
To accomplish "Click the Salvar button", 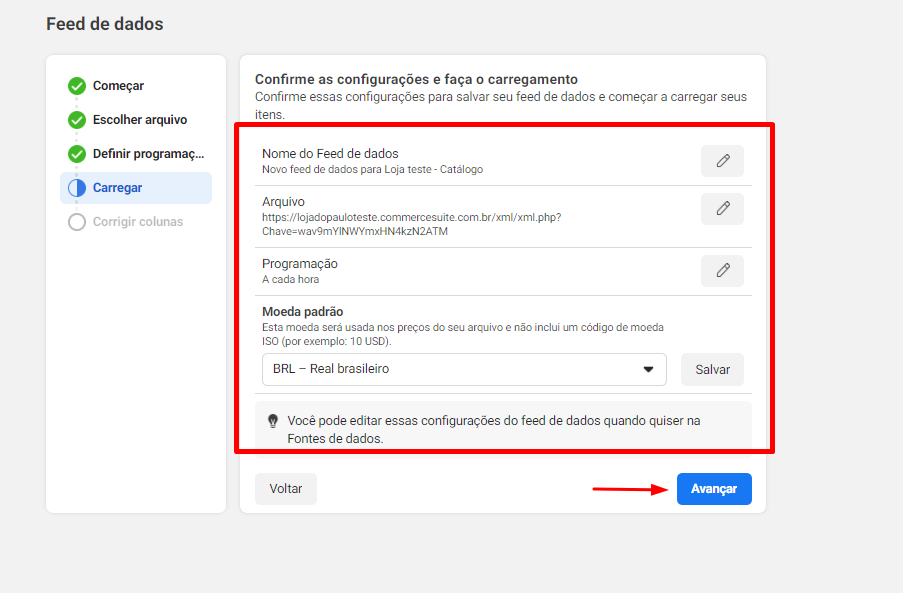I will point(712,370).
